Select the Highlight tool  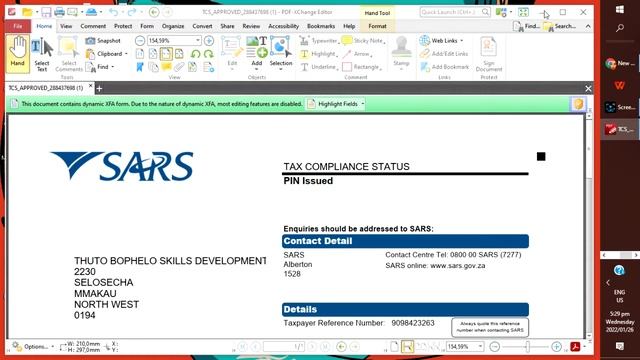[x=318, y=54]
